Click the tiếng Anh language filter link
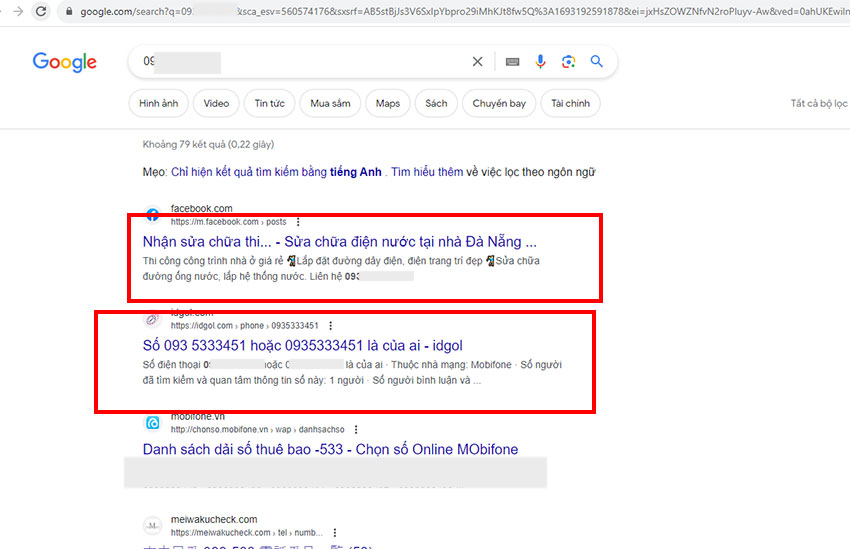This screenshot has height=549, width=850. click(356, 172)
